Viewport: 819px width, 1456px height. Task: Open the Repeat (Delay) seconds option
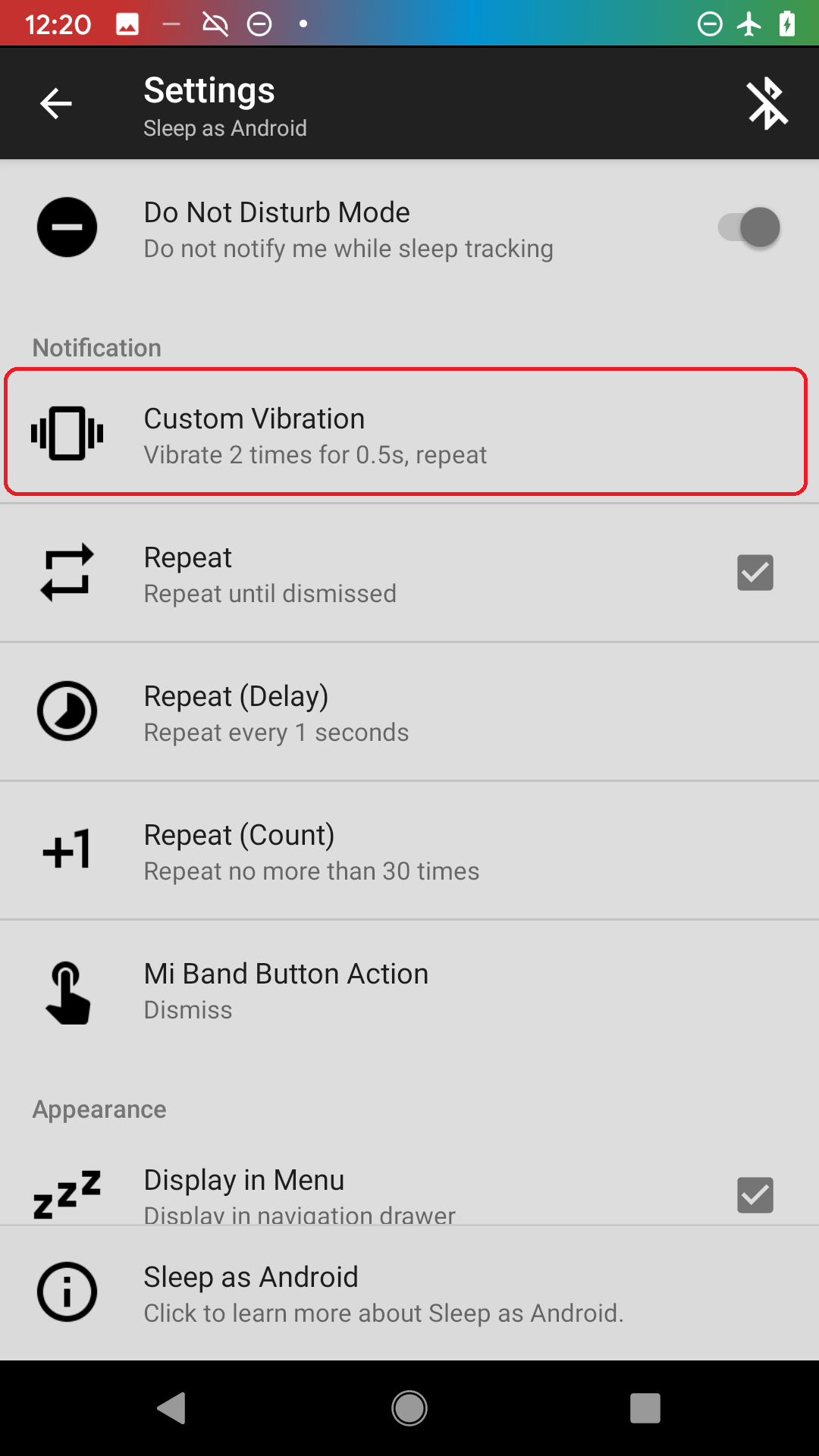(x=409, y=711)
